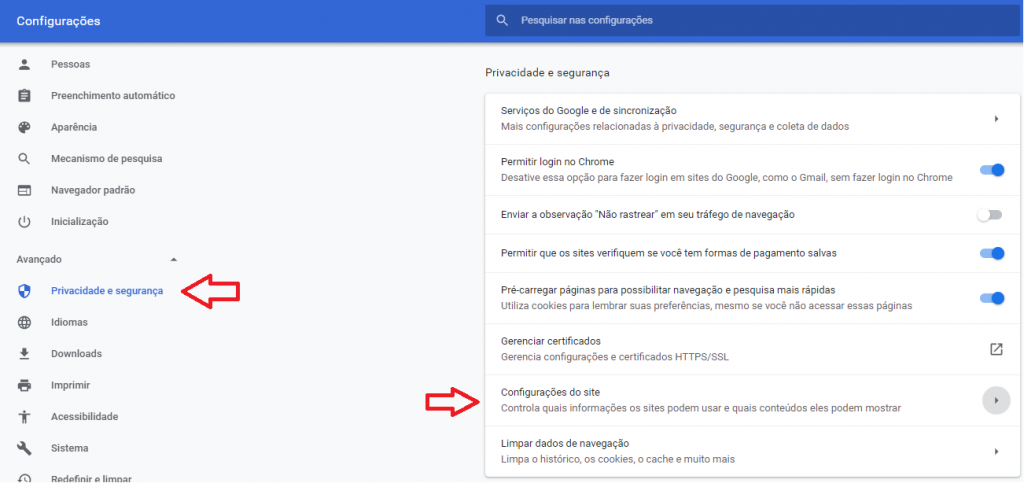Click the Navegador padrão browser icon
Viewport: 1024px width, 483px height.
(24, 190)
